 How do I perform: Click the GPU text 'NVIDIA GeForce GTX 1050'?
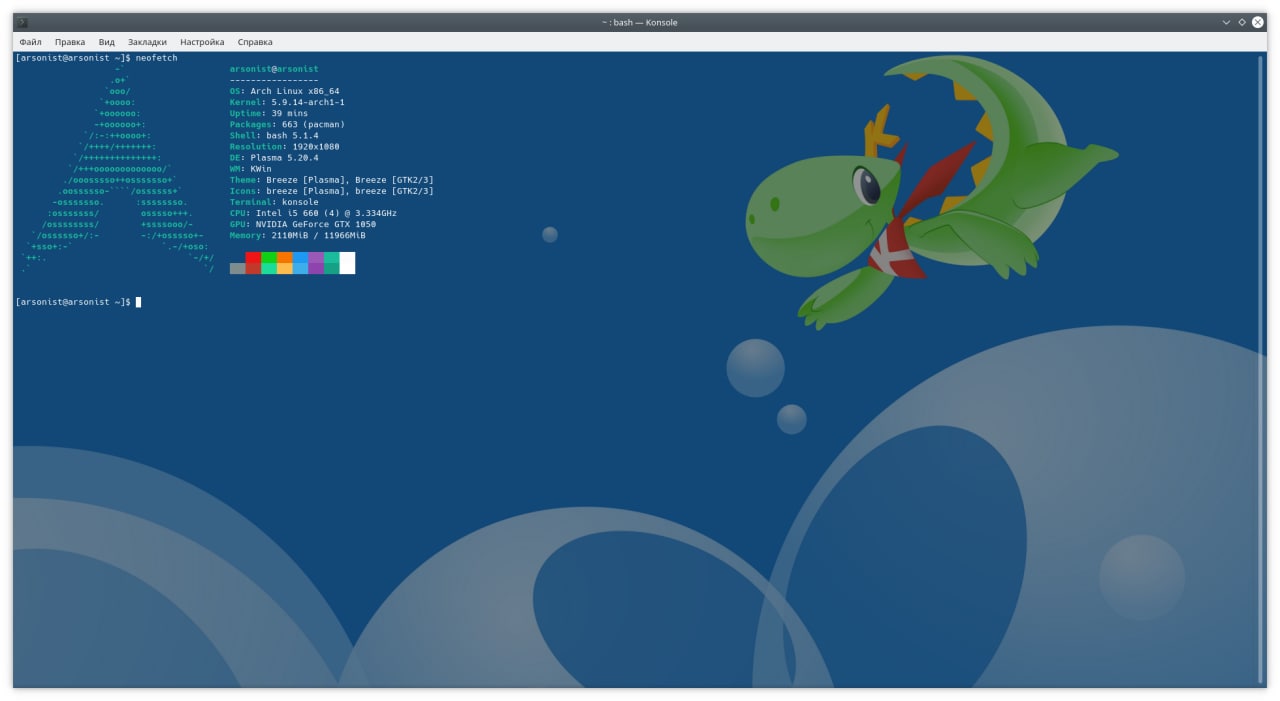pyautogui.click(x=316, y=223)
